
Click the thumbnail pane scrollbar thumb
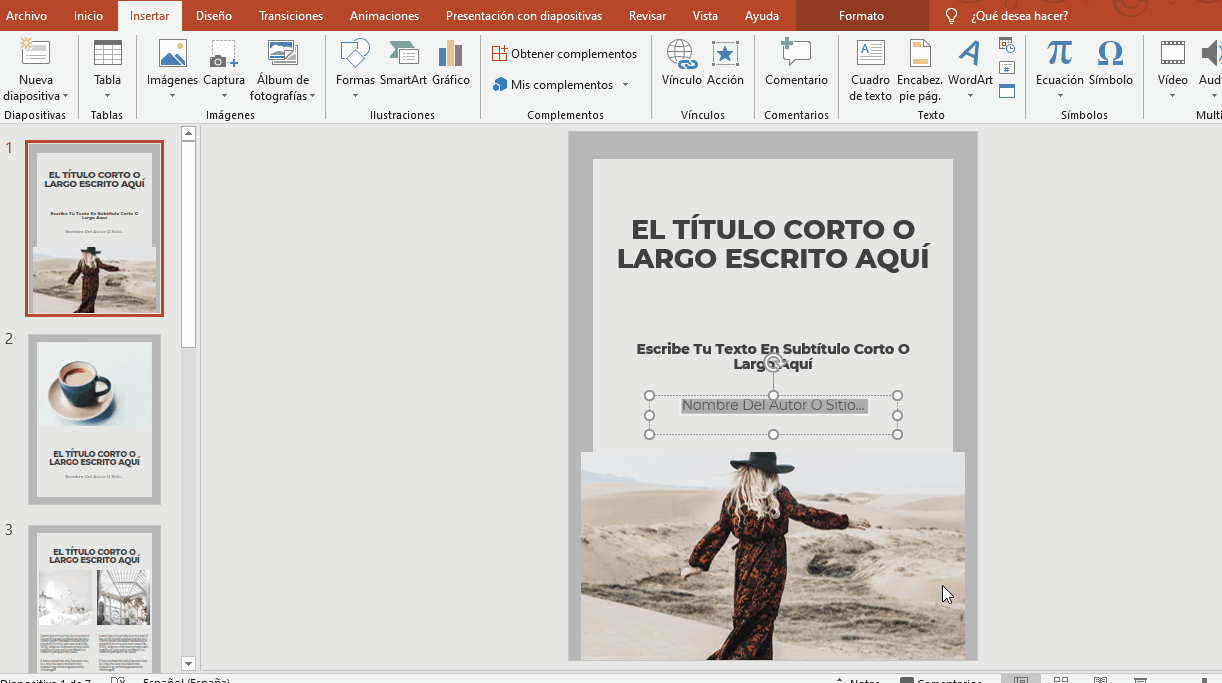pos(188,244)
